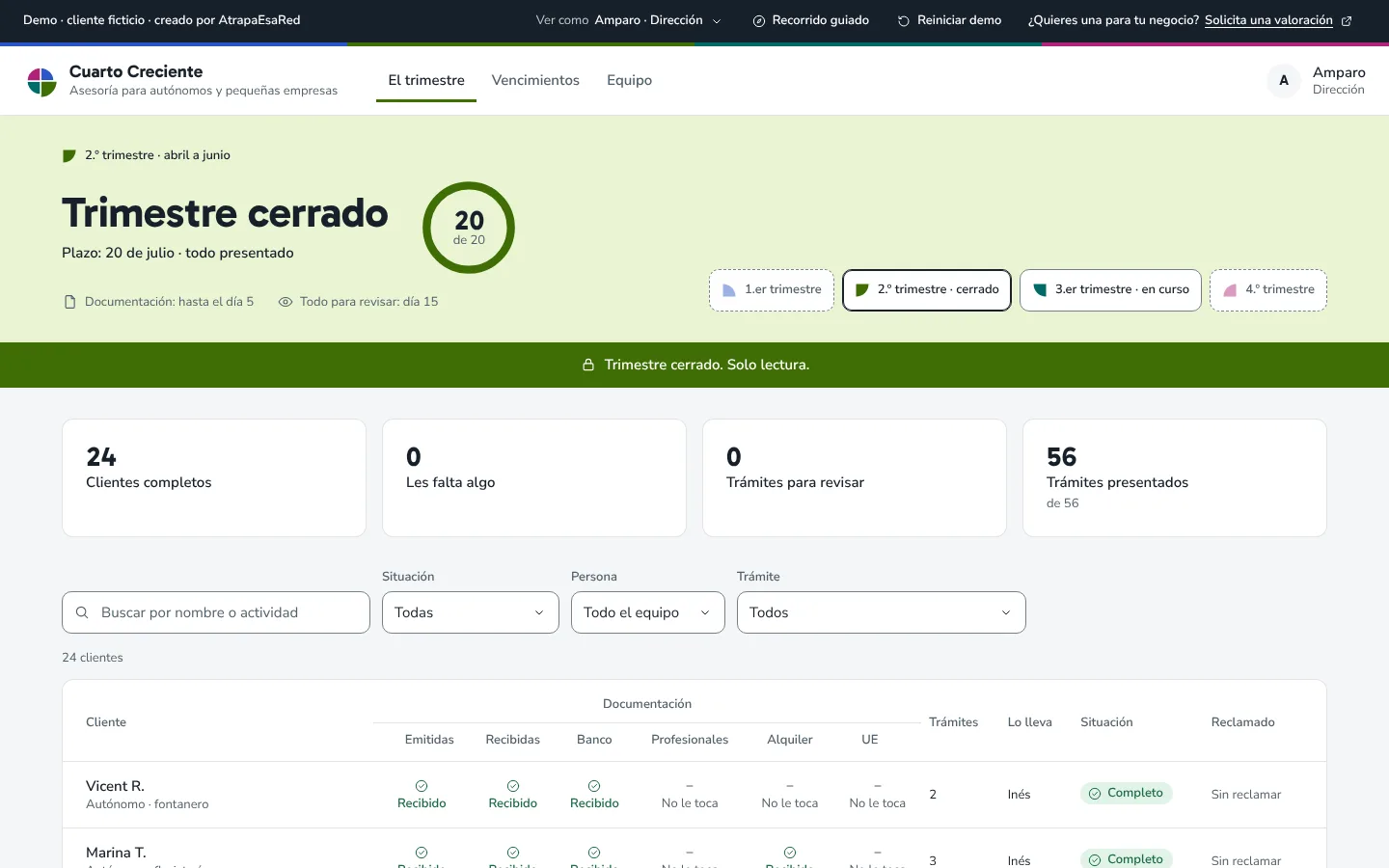
Task: Click the document icon beside Documentación hasta el día 5
Action: pyautogui.click(x=69, y=302)
